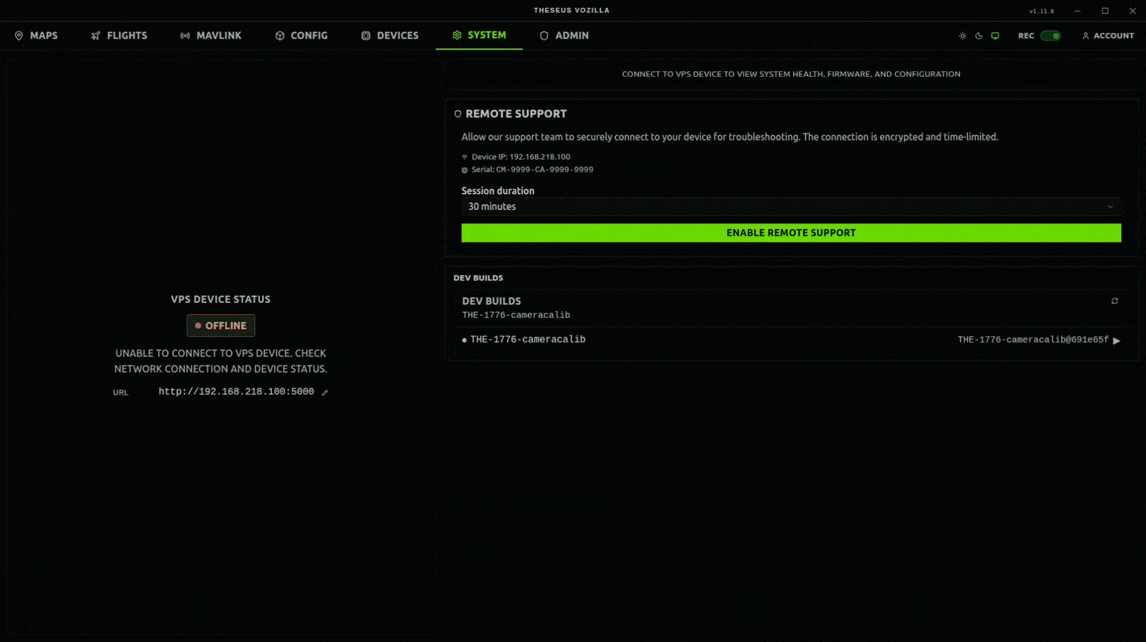Click the chevron in 30 minutes selector
The width and height of the screenshot is (1146, 642).
click(1110, 207)
